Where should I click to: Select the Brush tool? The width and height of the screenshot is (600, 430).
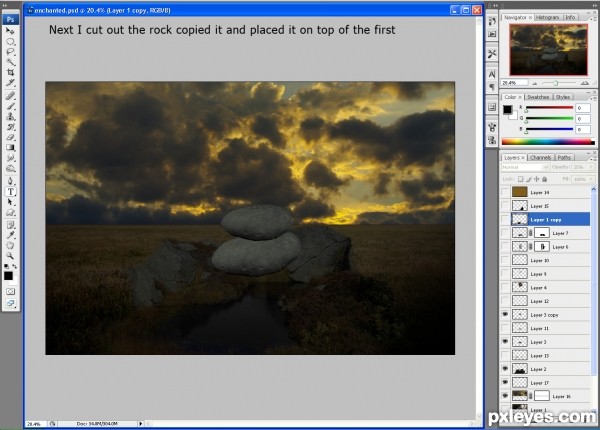click(10, 106)
